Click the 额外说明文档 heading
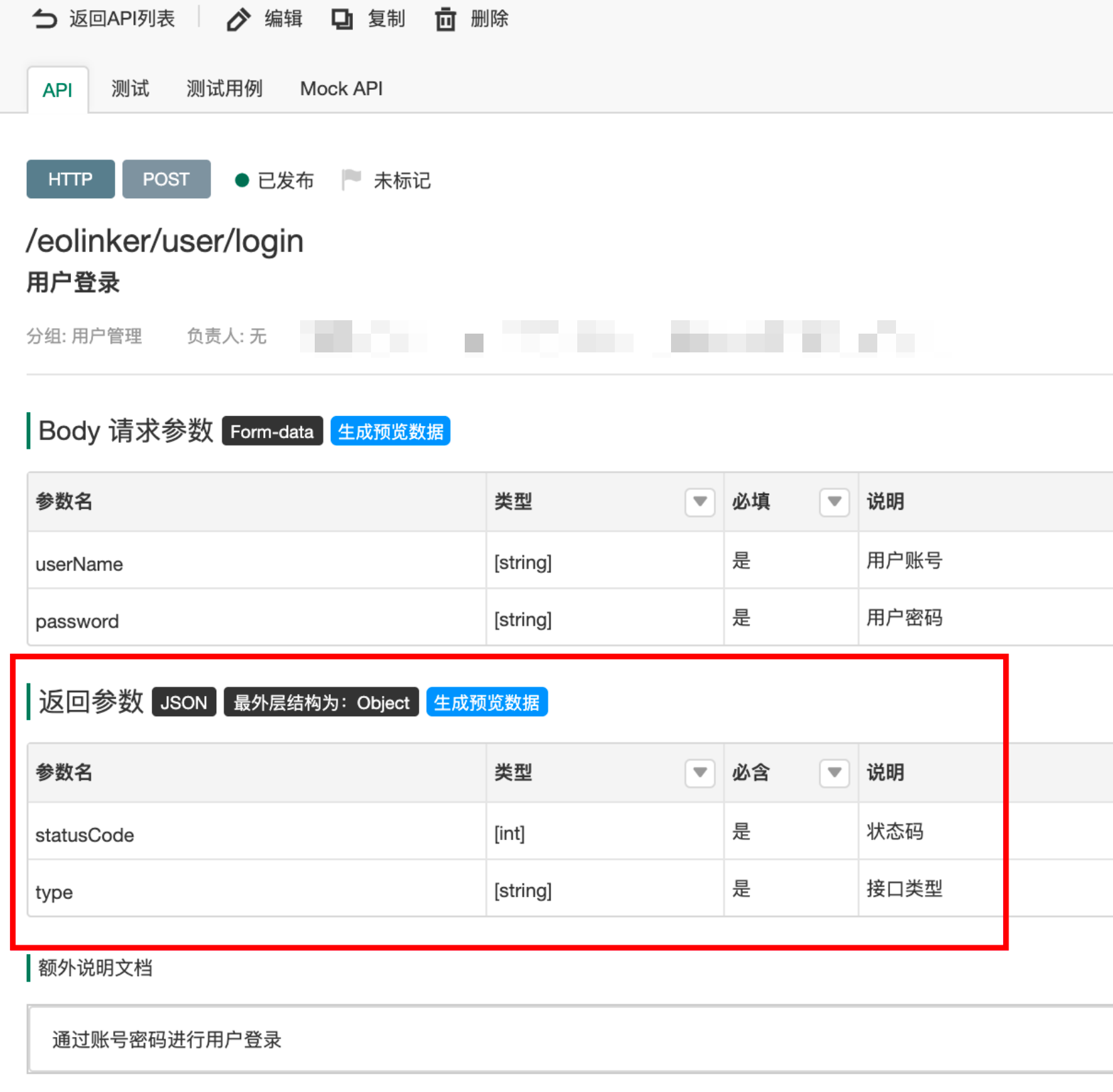Image resolution: width=1113 pixels, height=1092 pixels. [x=95, y=967]
